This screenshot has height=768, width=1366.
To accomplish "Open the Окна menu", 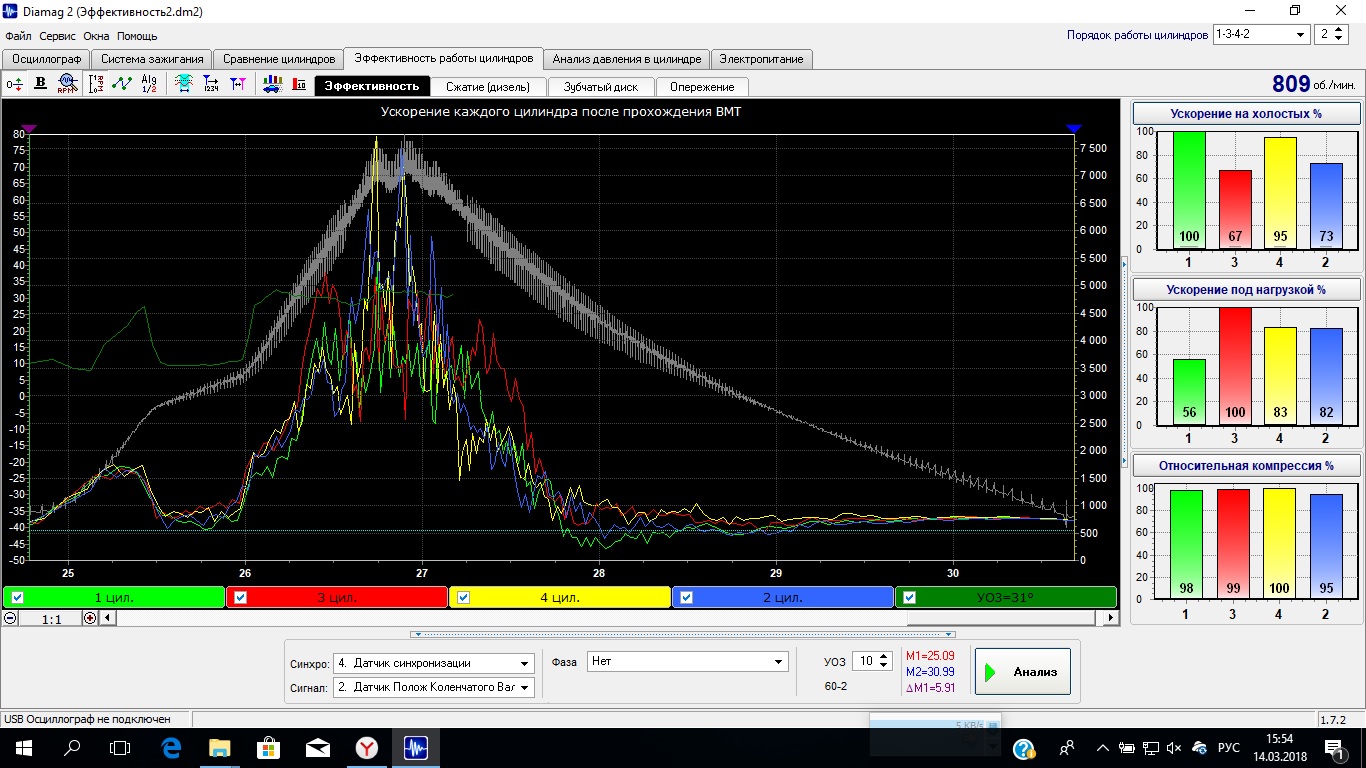I will pyautogui.click(x=96, y=36).
